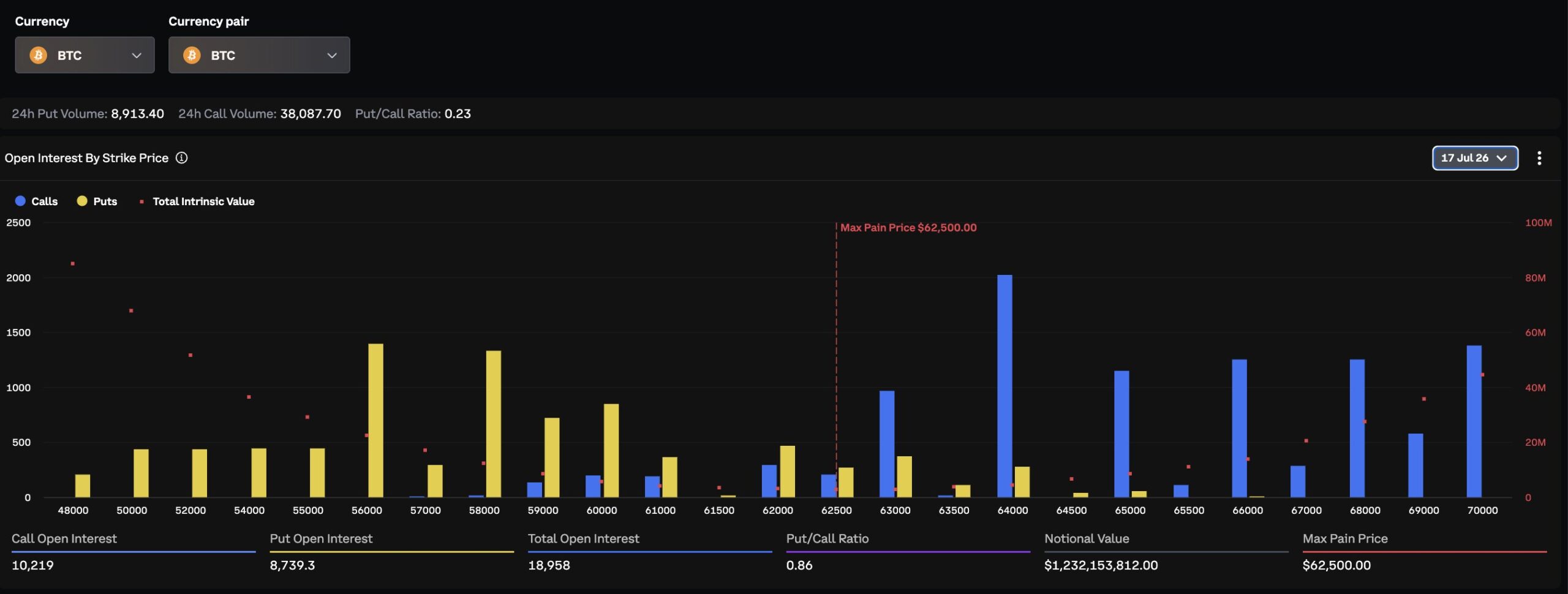1568x594 pixels.
Task: Click the tall calls bar at 64000 strike
Action: pyautogui.click(x=1005, y=386)
